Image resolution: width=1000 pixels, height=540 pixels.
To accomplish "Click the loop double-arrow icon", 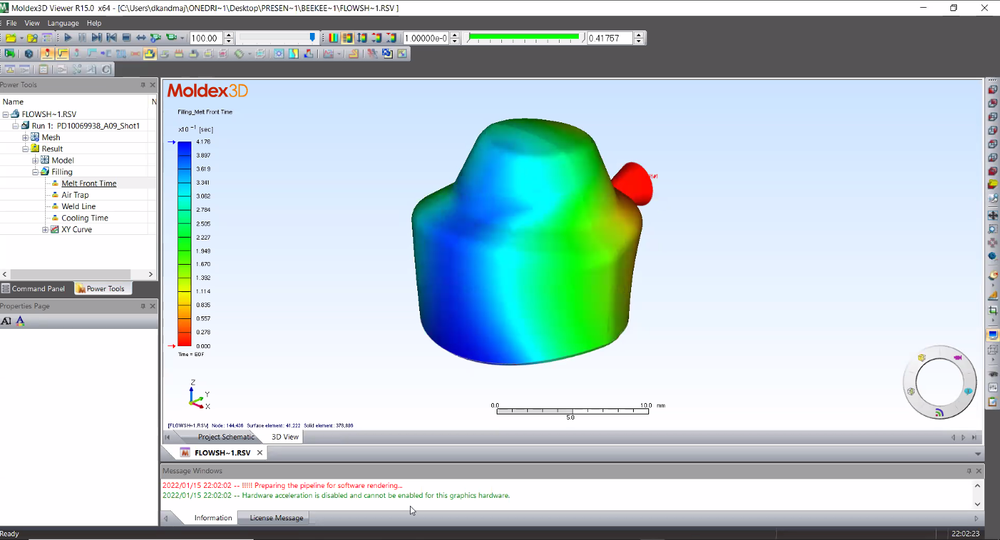I will 141,38.
